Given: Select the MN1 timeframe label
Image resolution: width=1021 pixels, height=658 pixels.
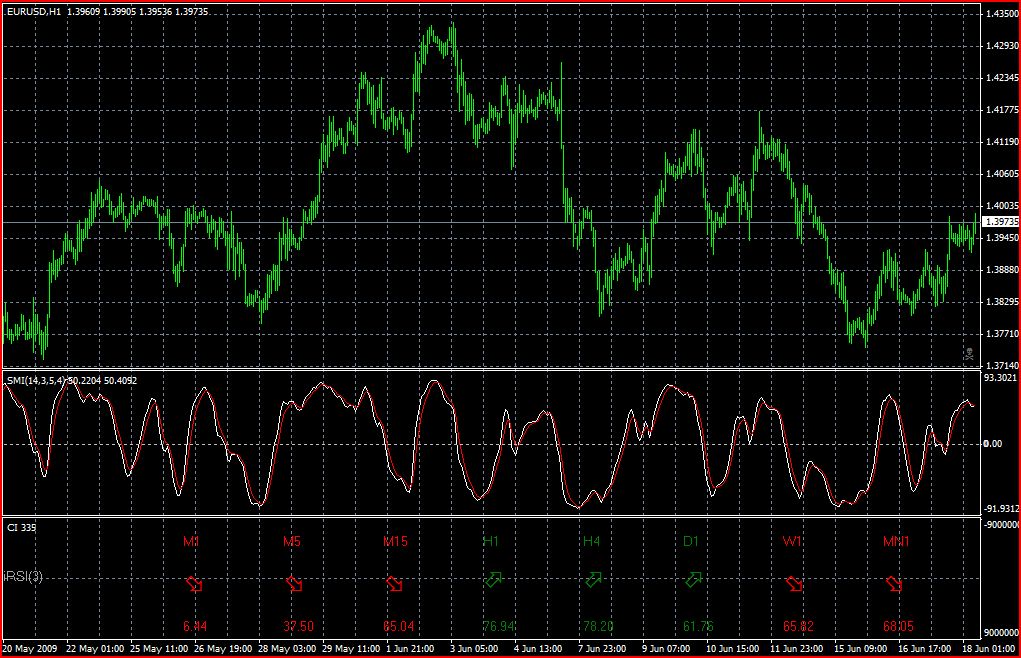Looking at the screenshot, I should (x=896, y=541).
